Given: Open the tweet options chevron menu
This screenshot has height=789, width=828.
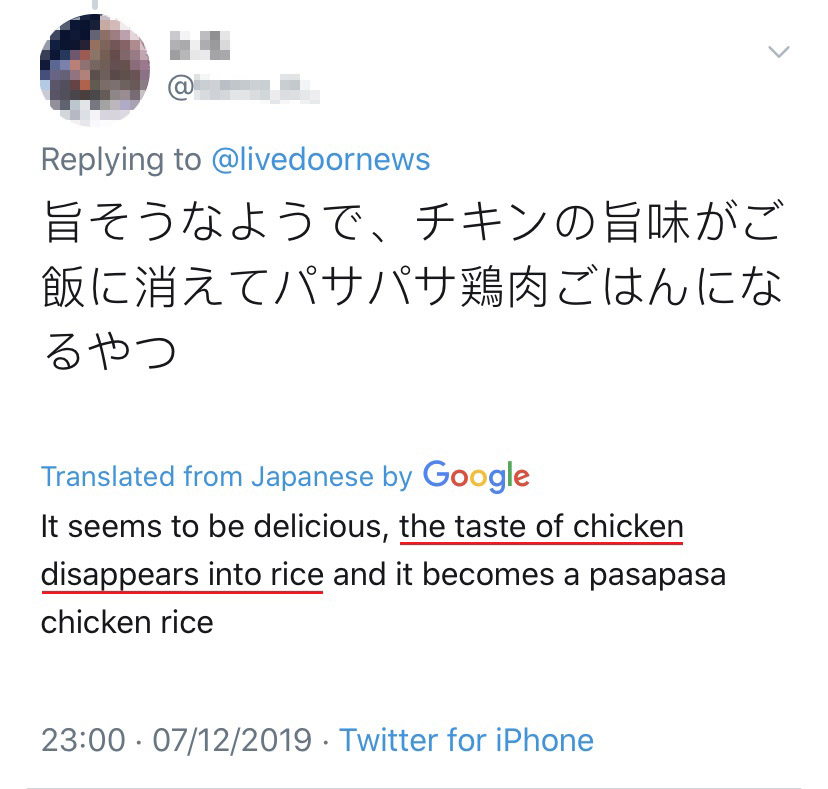Looking at the screenshot, I should [778, 52].
